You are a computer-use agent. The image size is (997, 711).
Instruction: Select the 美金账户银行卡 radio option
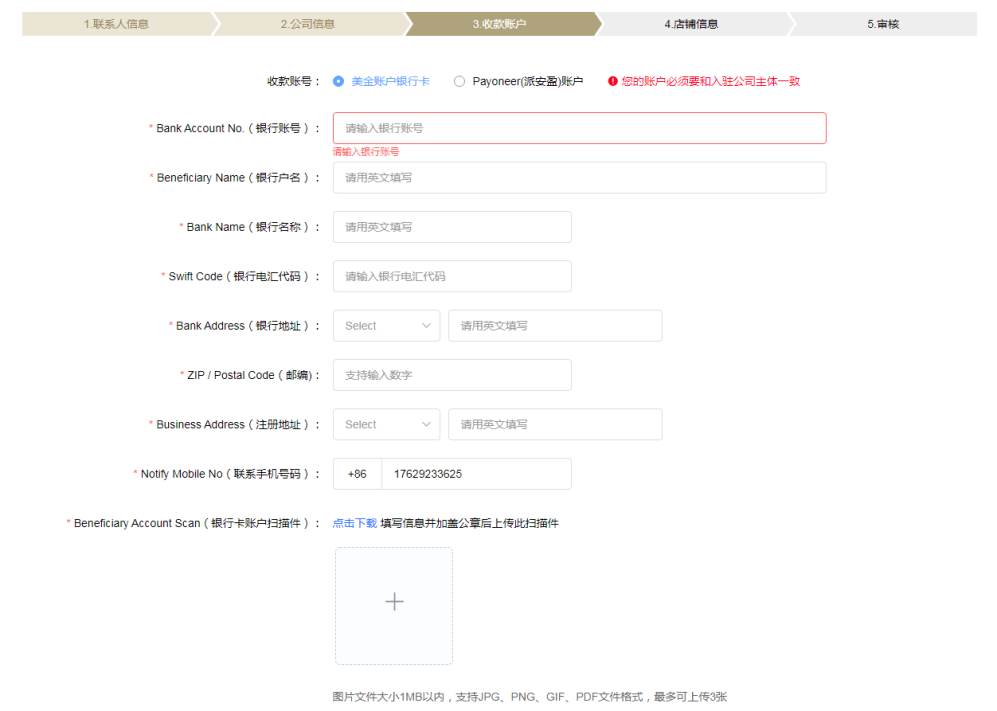click(x=337, y=82)
